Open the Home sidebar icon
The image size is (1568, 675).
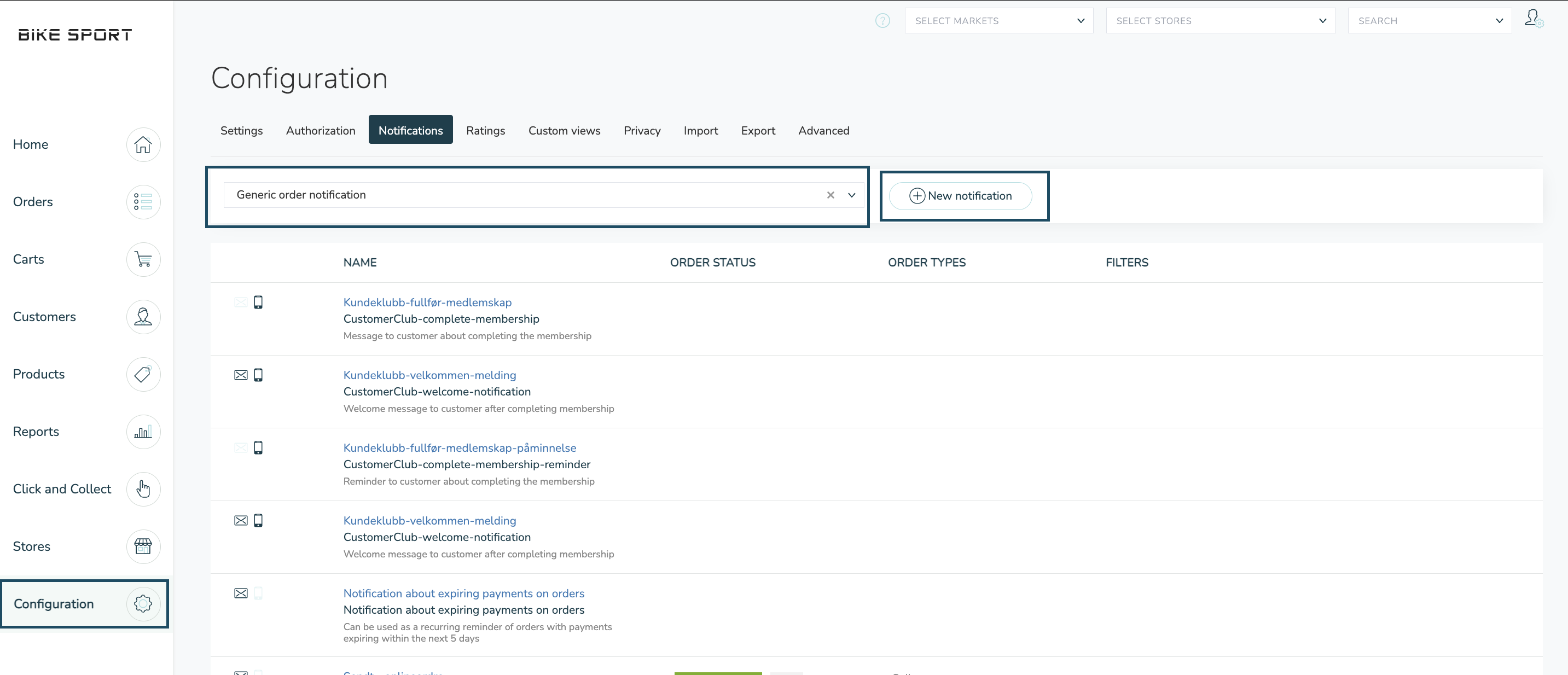[x=143, y=145]
